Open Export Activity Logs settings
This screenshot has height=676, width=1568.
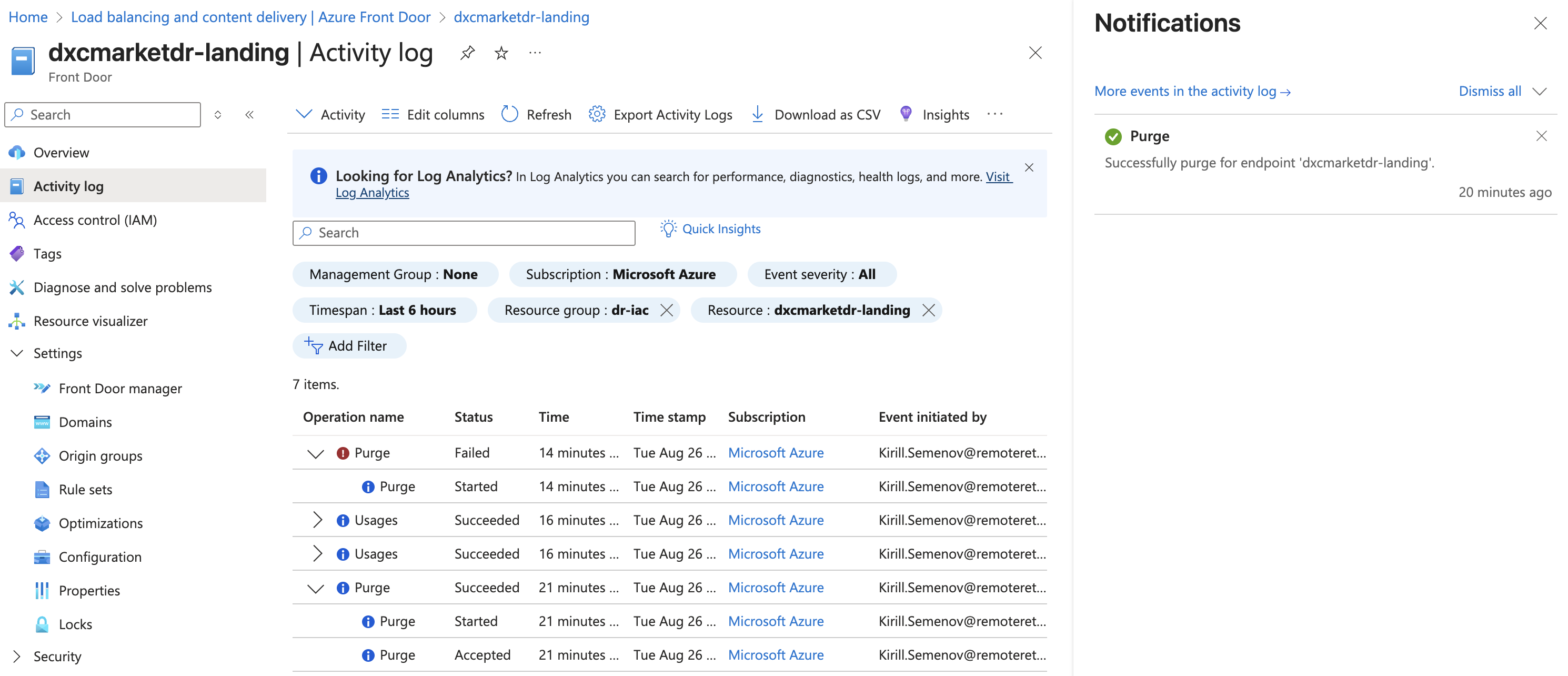pos(660,114)
